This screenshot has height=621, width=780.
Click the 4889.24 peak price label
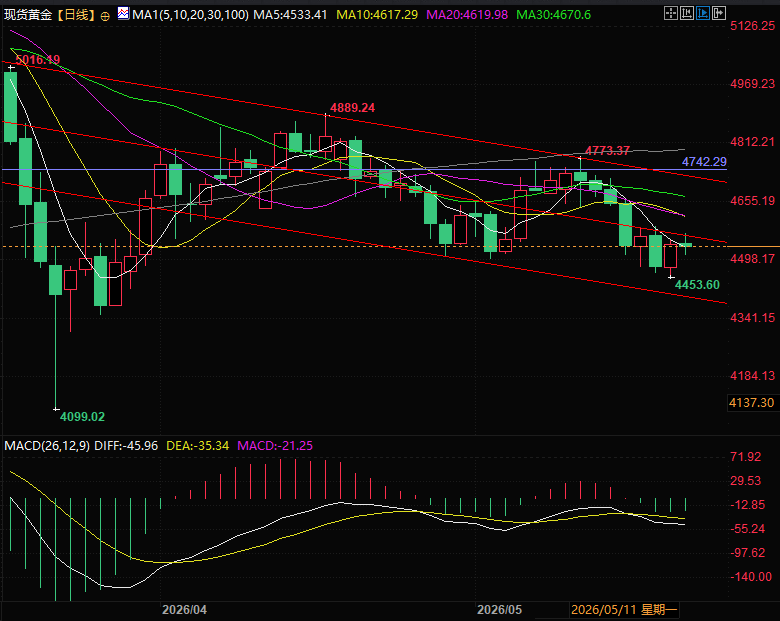coord(353,108)
